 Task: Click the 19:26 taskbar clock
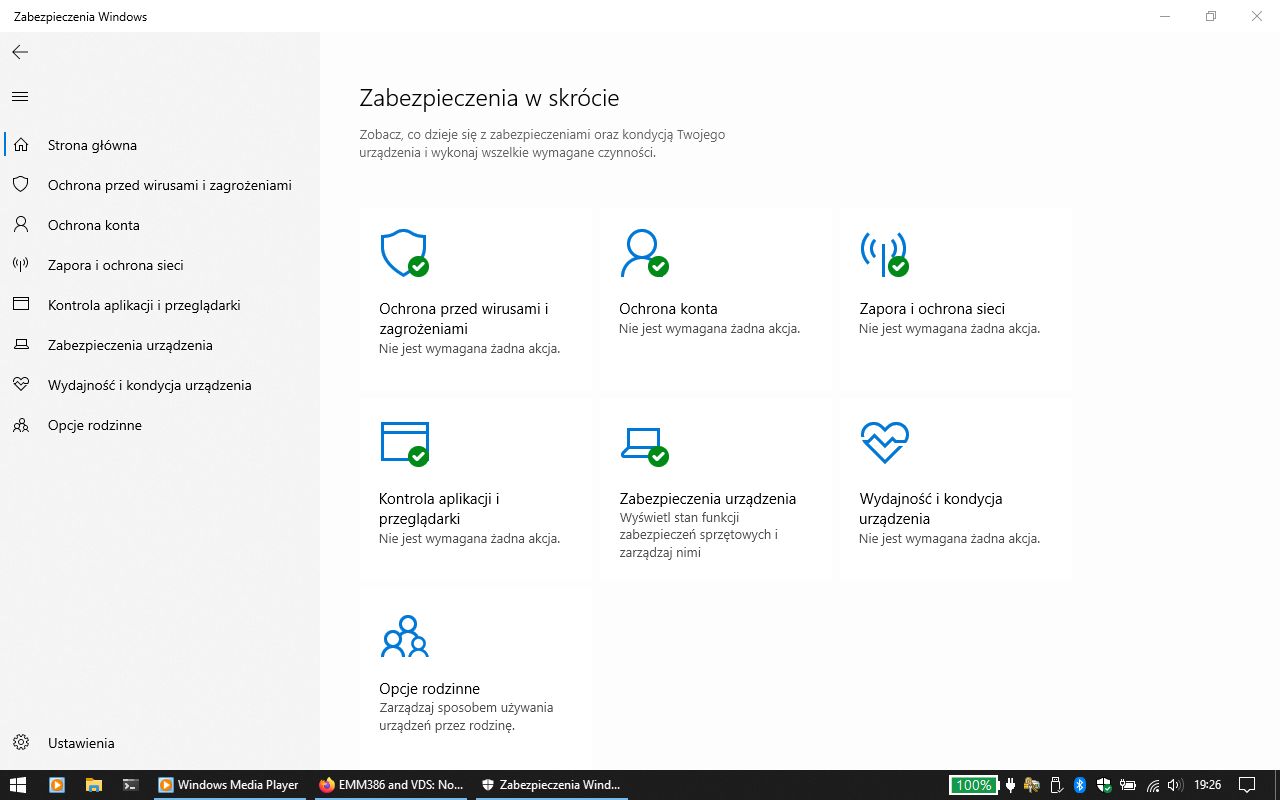(x=1208, y=785)
